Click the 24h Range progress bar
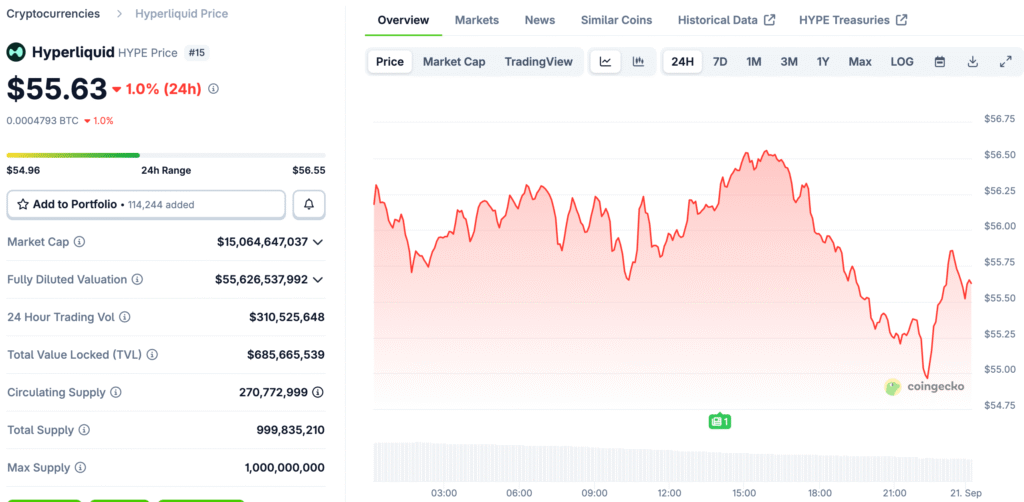 pos(166,155)
